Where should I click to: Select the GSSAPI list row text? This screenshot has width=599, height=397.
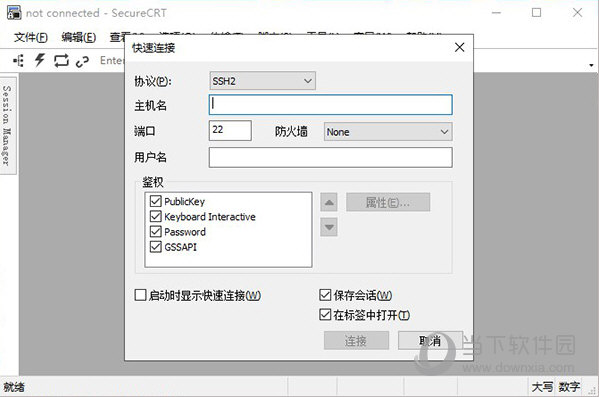click(181, 247)
